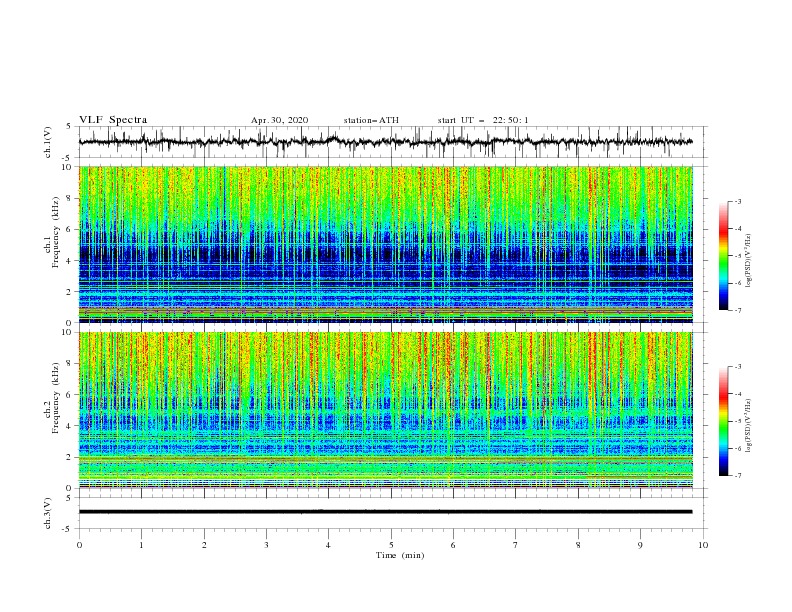Screen dimensions: 792x612
Task: Click time-axis tick label "1" under the plots
Action: pos(141,545)
